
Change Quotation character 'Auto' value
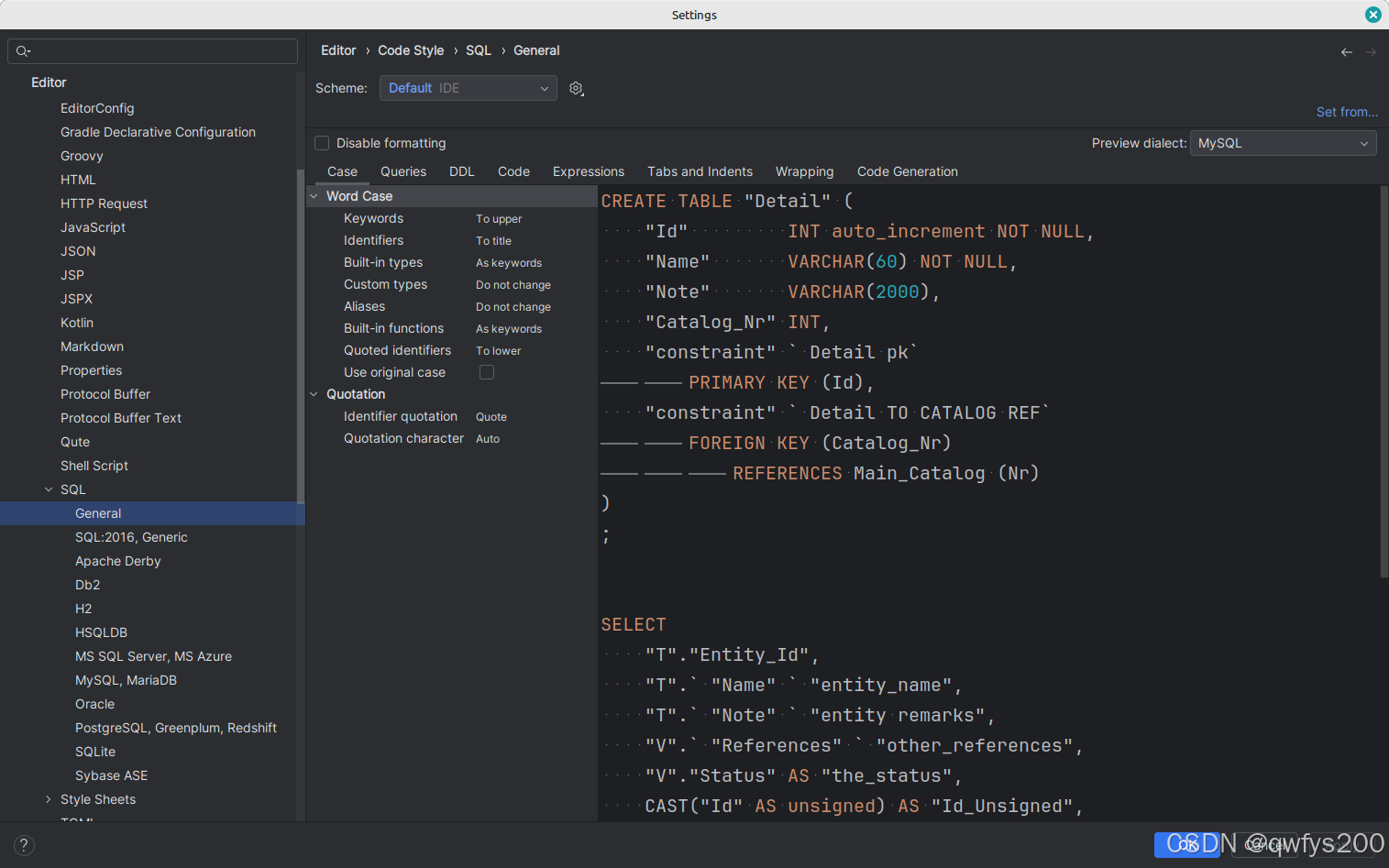pyautogui.click(x=488, y=439)
